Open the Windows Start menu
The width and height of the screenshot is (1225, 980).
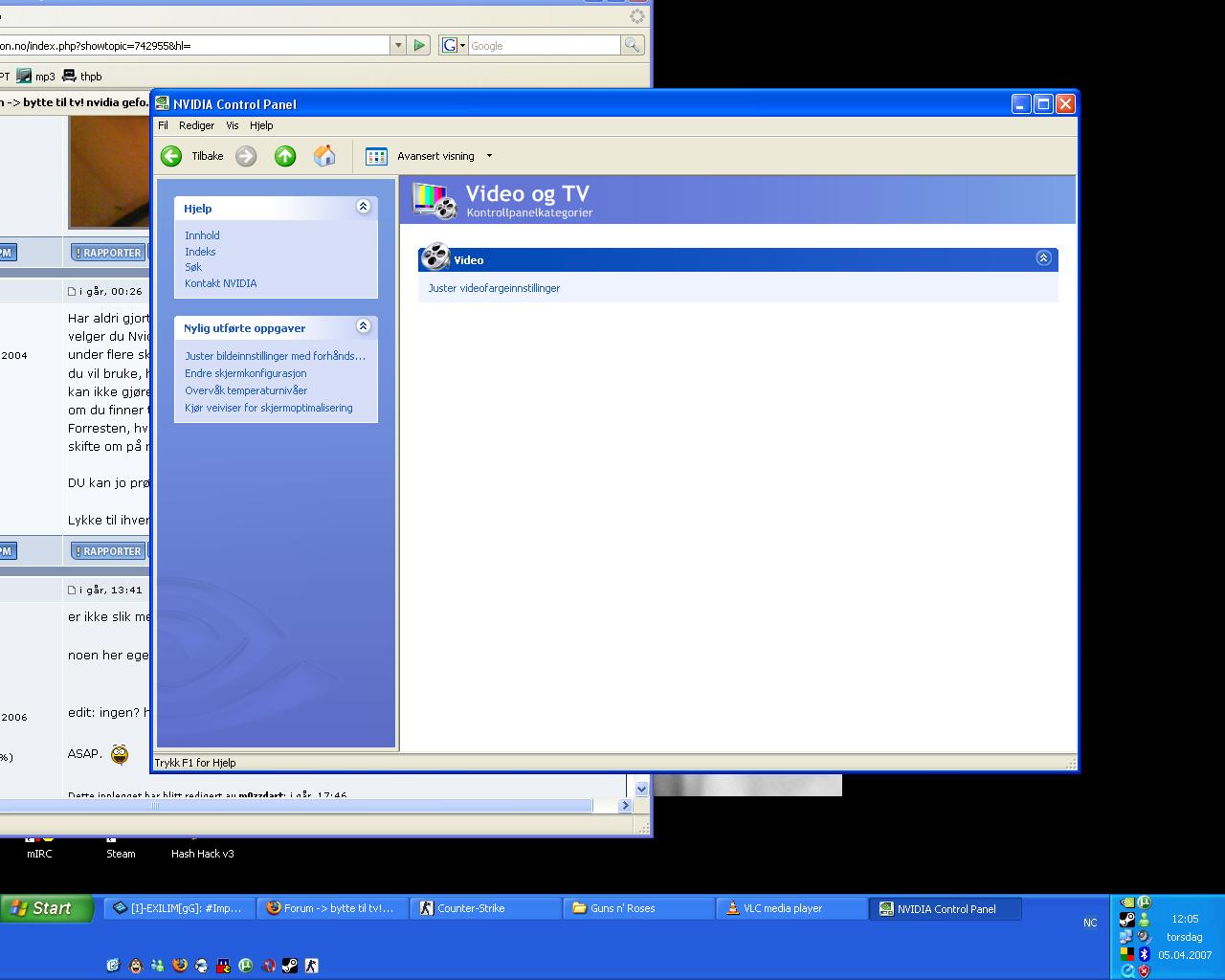pyautogui.click(x=47, y=908)
